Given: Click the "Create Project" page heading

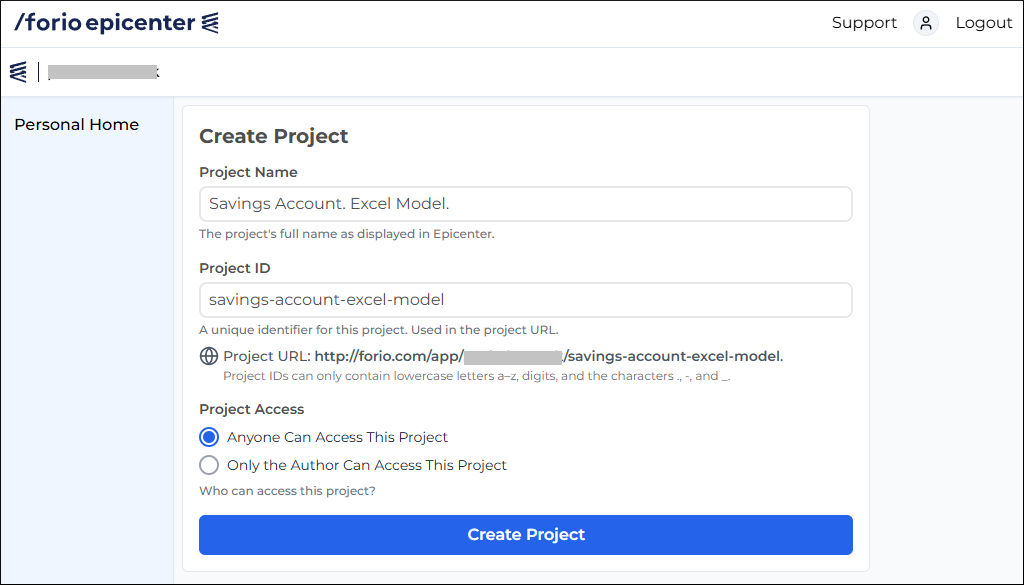Looking at the screenshot, I should tap(274, 136).
